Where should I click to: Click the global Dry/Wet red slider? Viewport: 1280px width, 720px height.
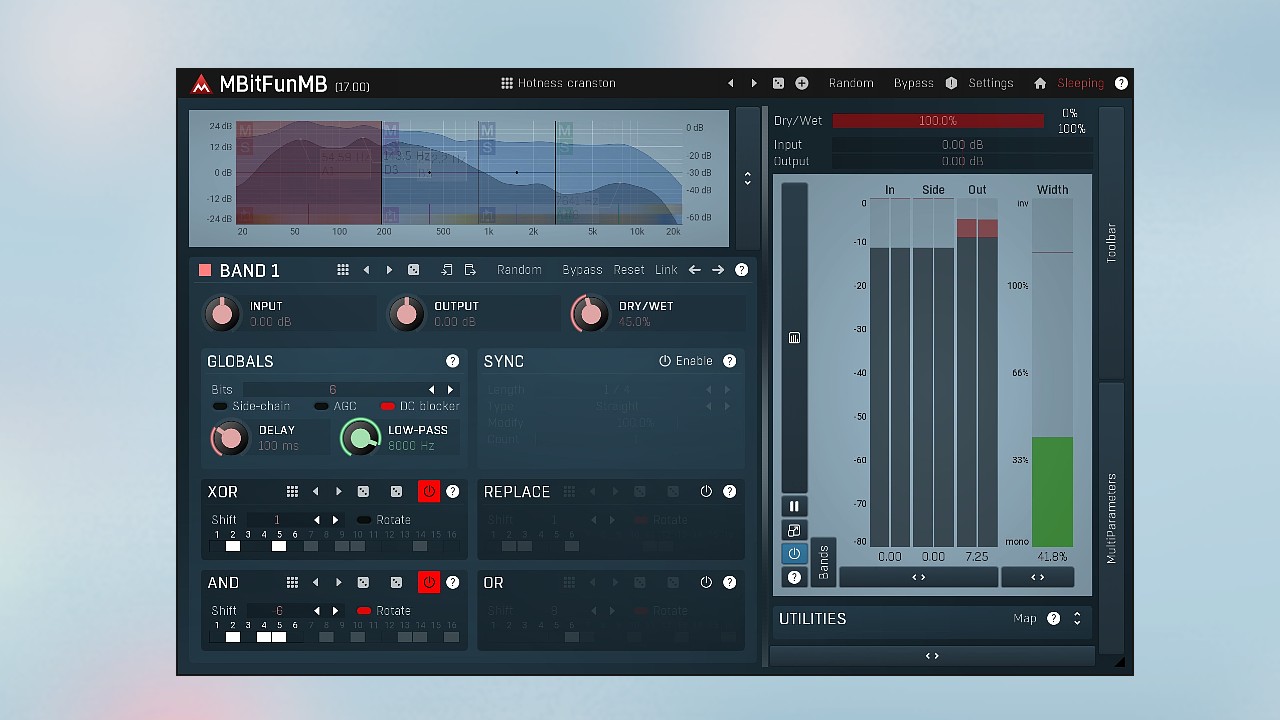[x=938, y=121]
